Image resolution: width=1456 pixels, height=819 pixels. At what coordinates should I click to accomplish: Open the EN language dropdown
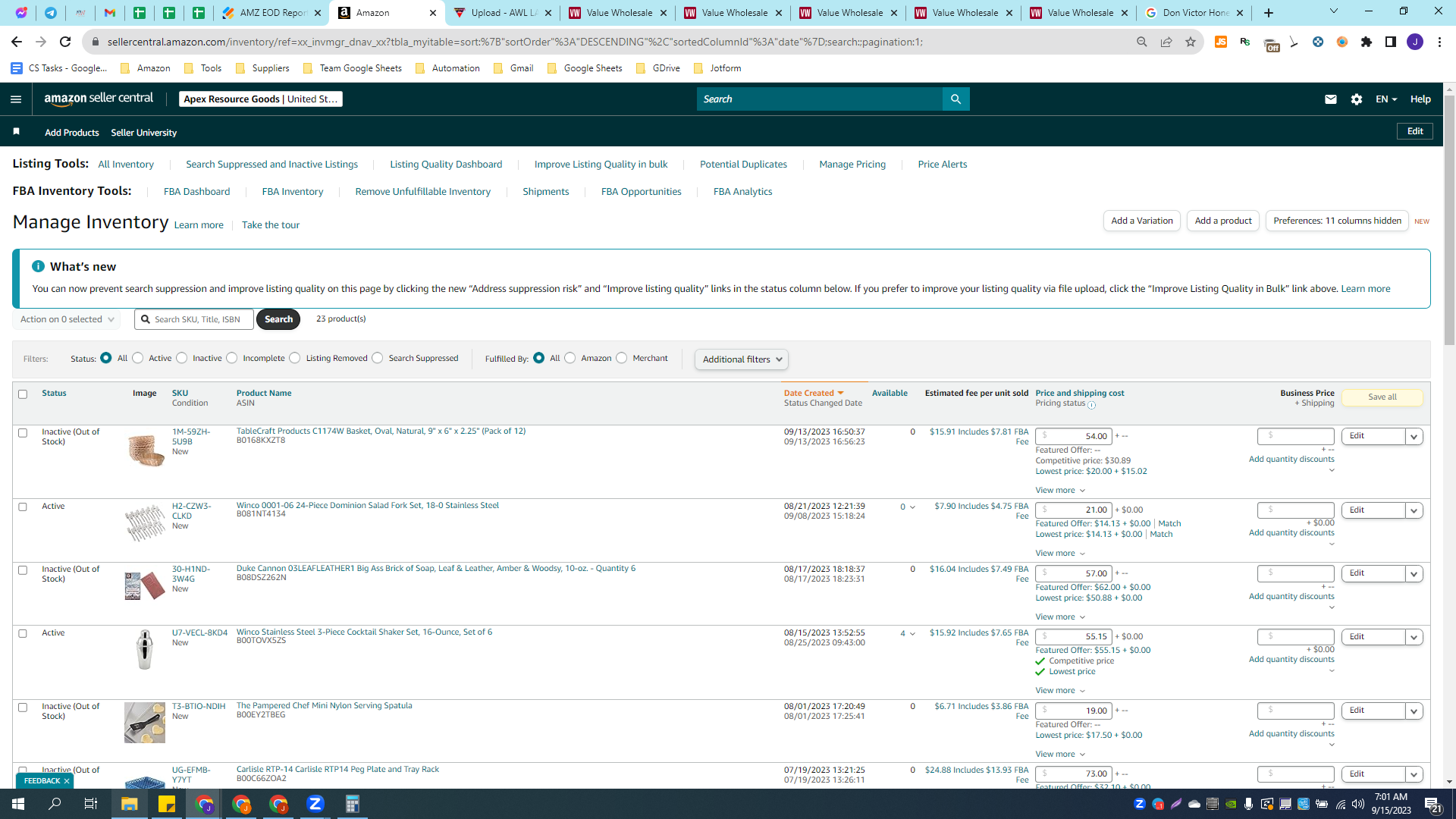tap(1386, 99)
